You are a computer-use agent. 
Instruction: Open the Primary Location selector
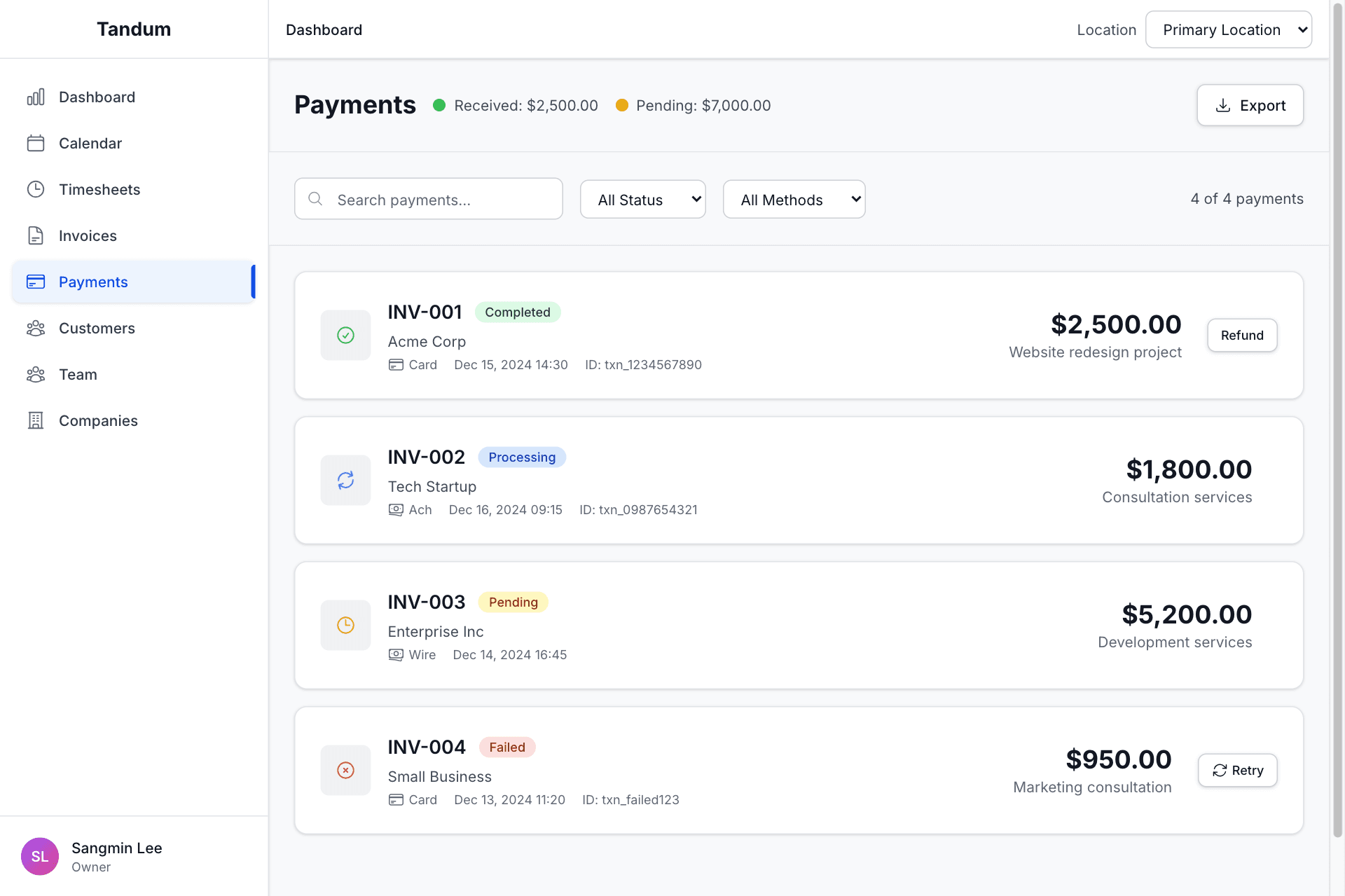point(1228,29)
